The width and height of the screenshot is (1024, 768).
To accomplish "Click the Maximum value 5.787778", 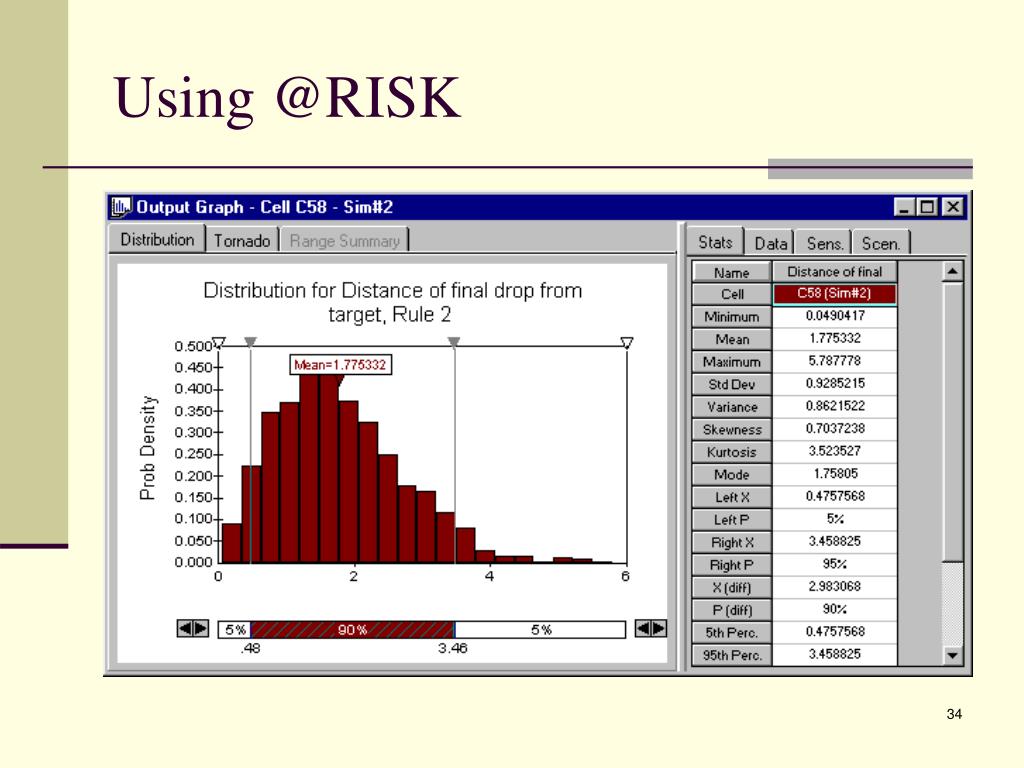I will point(835,361).
